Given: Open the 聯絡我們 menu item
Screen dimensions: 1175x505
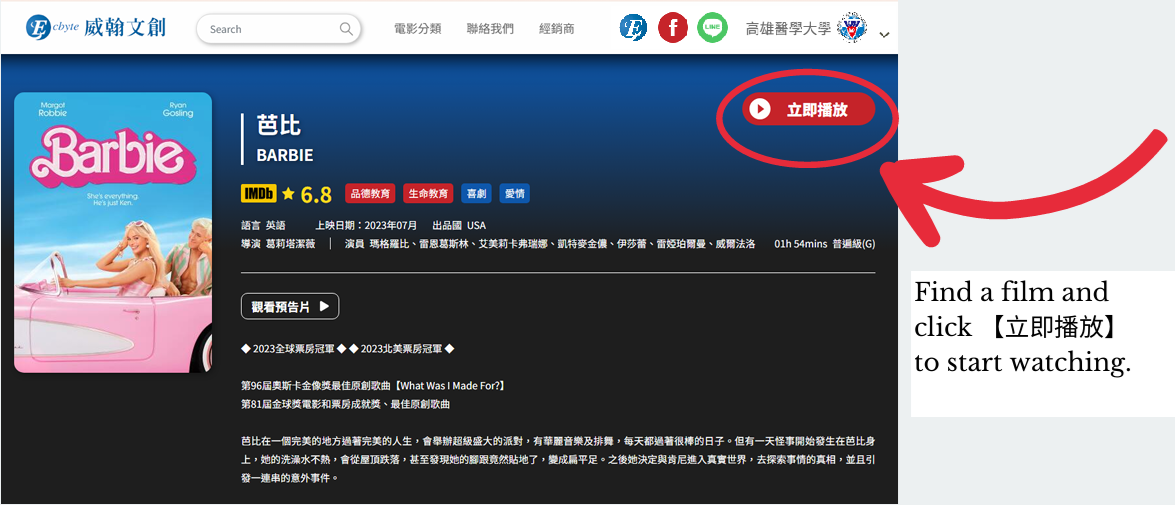Looking at the screenshot, I should click(x=490, y=29).
